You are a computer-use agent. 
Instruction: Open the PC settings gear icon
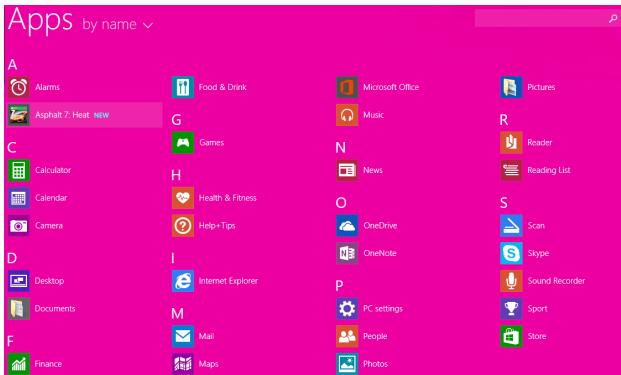tap(347, 309)
